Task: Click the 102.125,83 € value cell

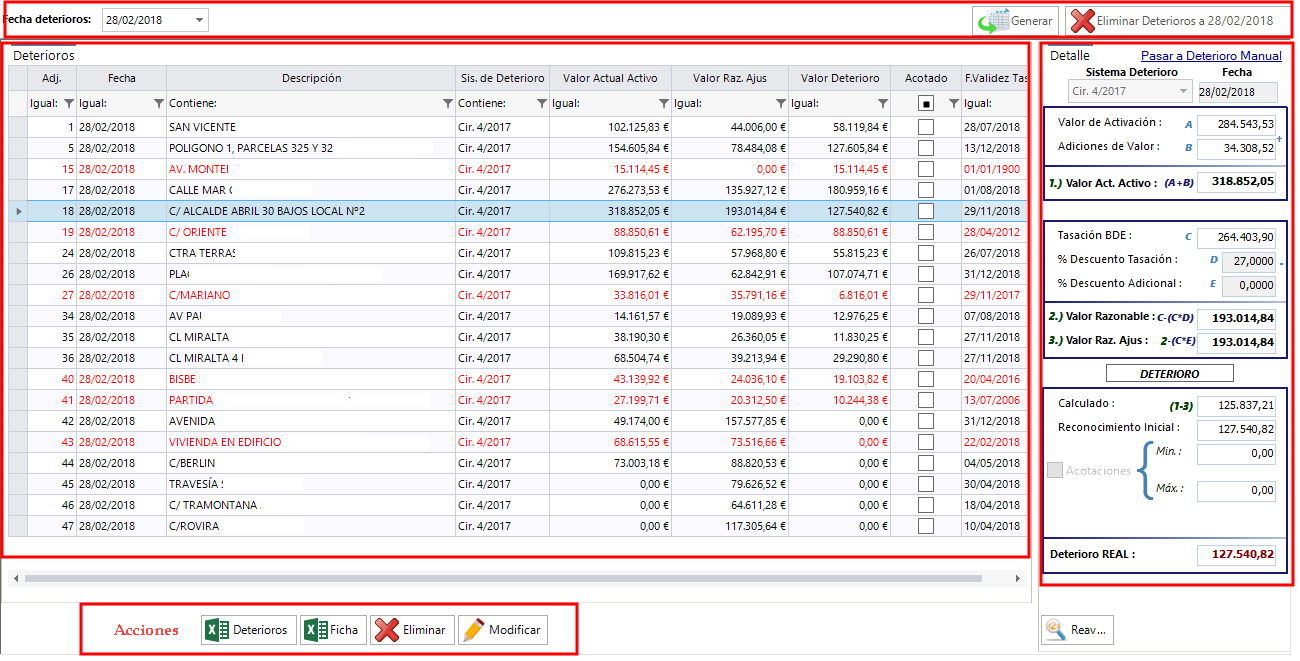Action: click(610, 127)
